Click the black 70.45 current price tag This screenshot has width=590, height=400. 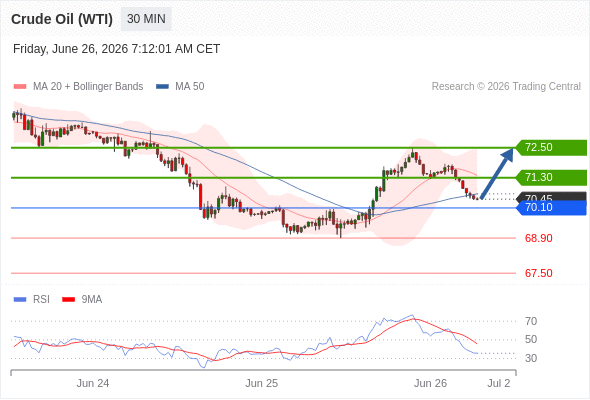coord(551,196)
